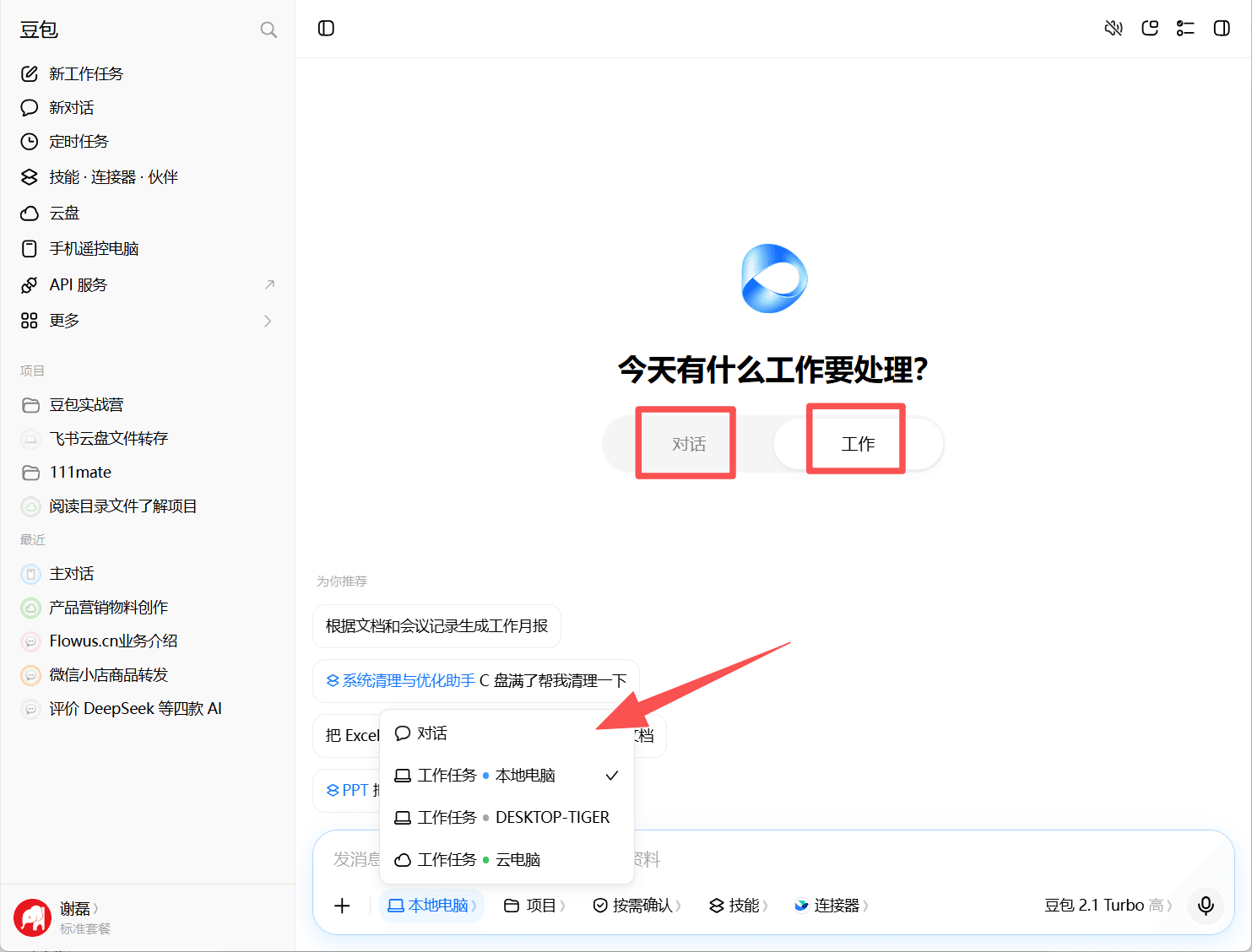The width and height of the screenshot is (1252, 952).
Task: Open the 按需确认 permission dropdown
Action: tap(637, 906)
